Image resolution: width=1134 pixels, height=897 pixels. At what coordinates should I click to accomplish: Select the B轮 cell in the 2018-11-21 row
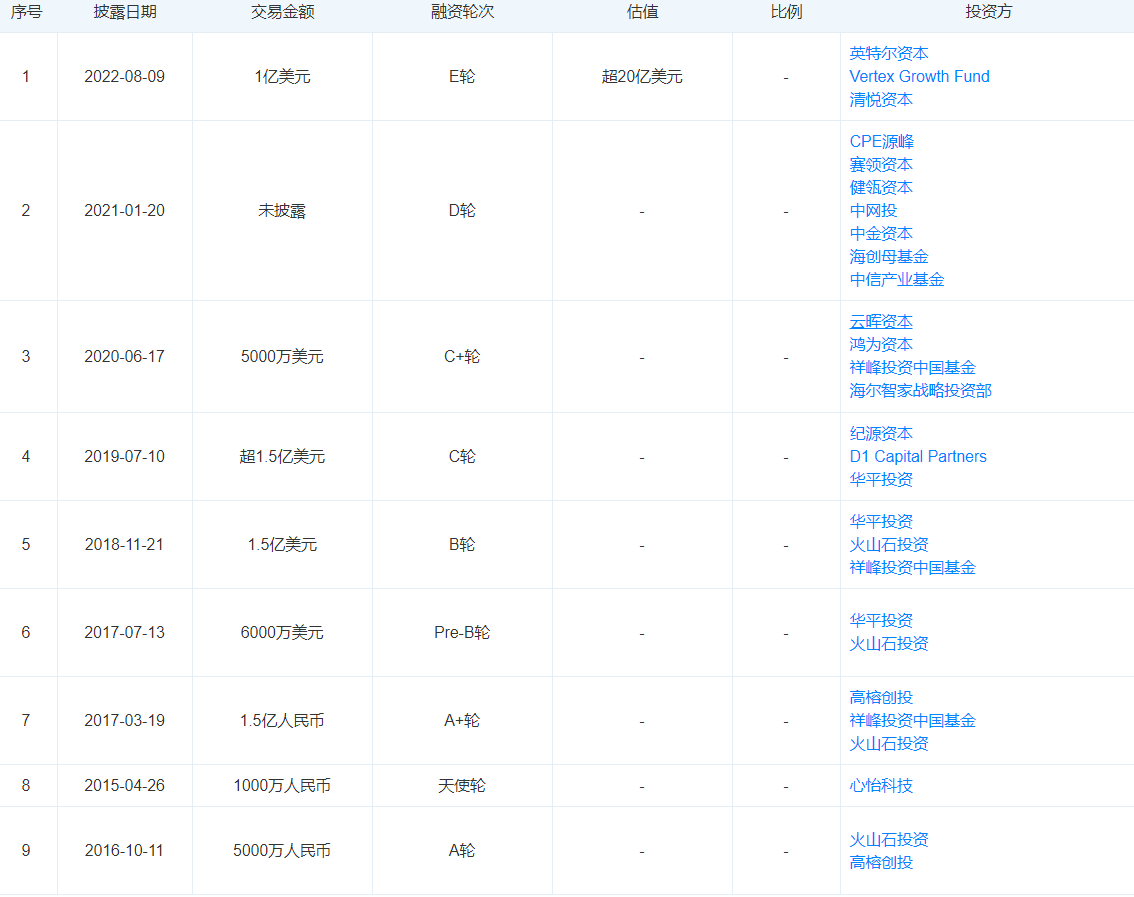point(462,545)
